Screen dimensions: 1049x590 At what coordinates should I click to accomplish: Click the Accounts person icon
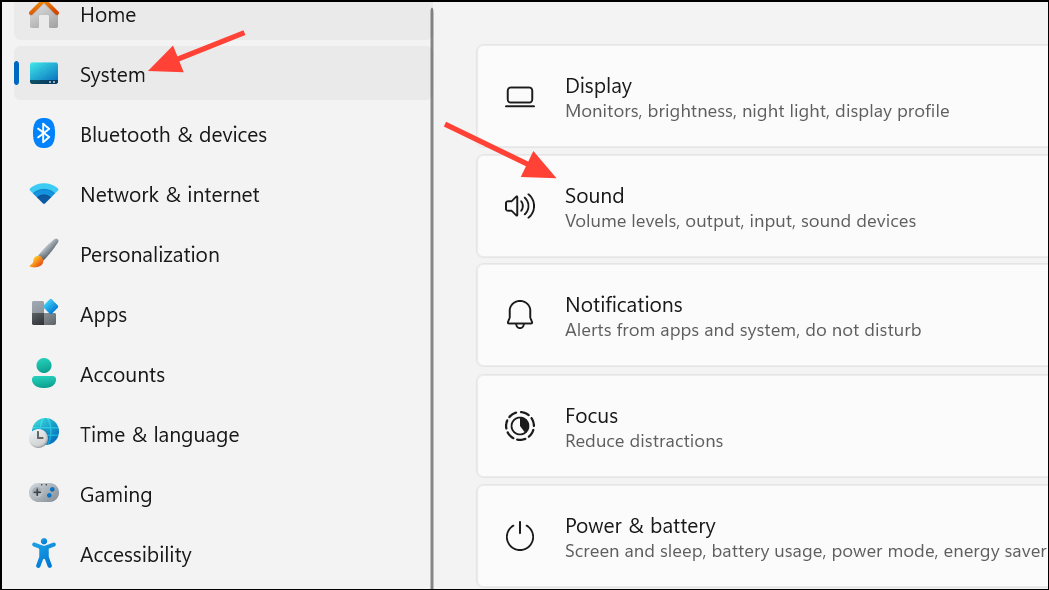[44, 373]
